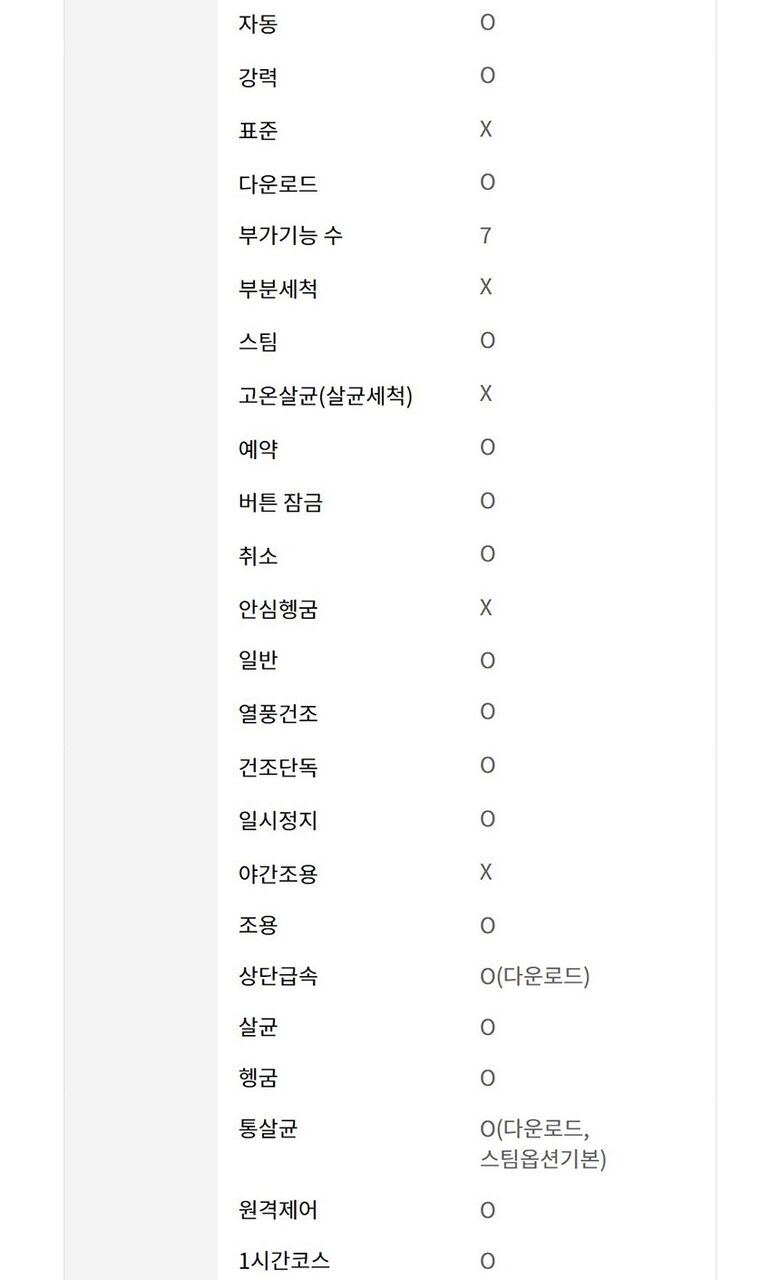This screenshot has width=780, height=1280.
Task: Select the 상단급속 label
Action: 278,977
